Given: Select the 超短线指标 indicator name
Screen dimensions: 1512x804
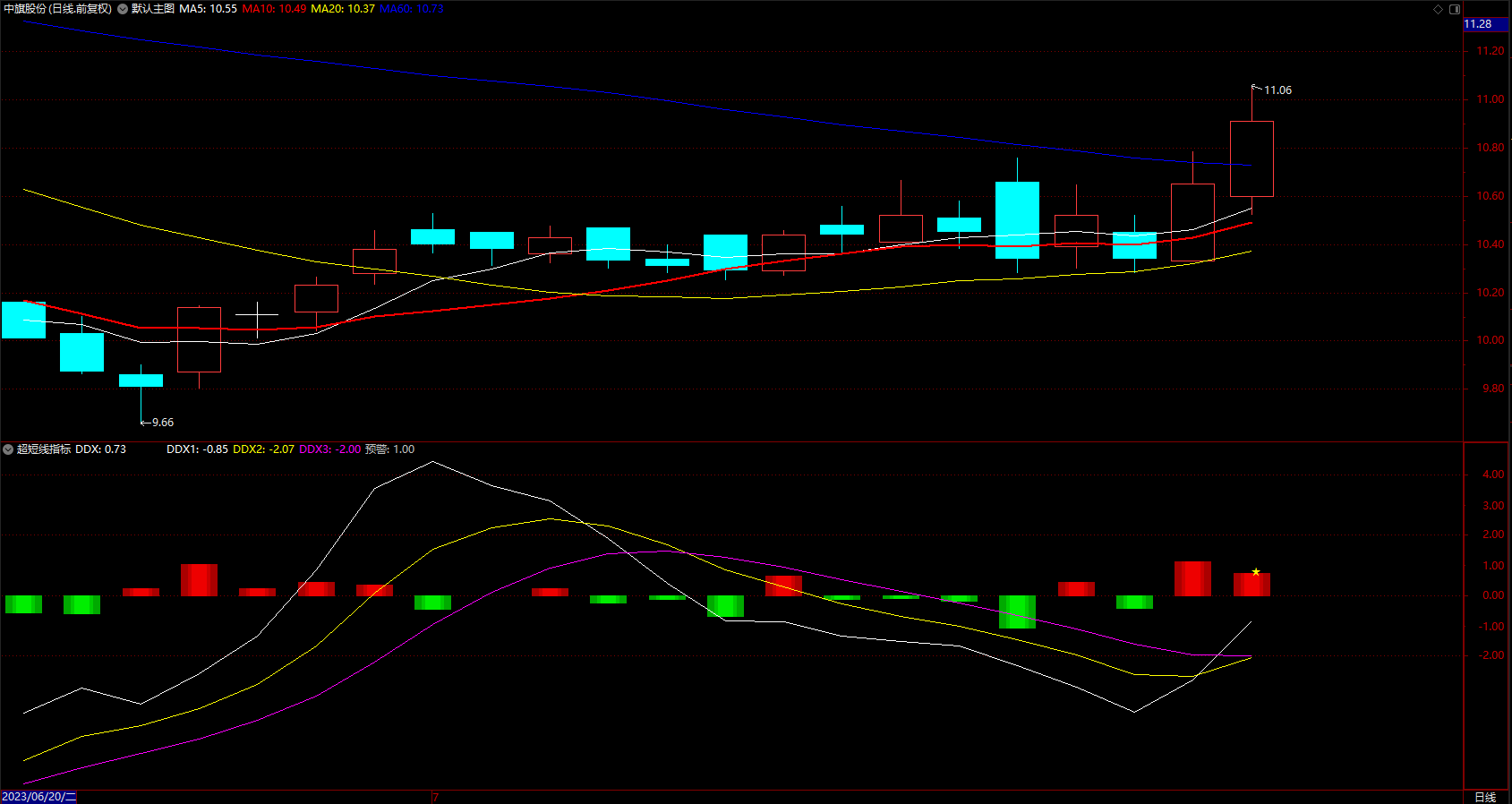Looking at the screenshot, I should (x=44, y=449).
